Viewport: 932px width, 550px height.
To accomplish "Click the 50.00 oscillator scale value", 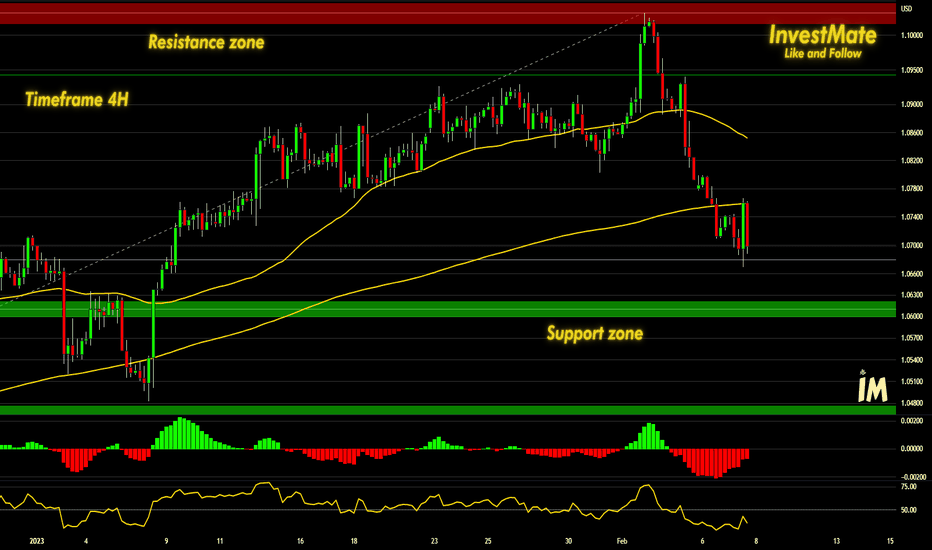I will click(x=909, y=510).
